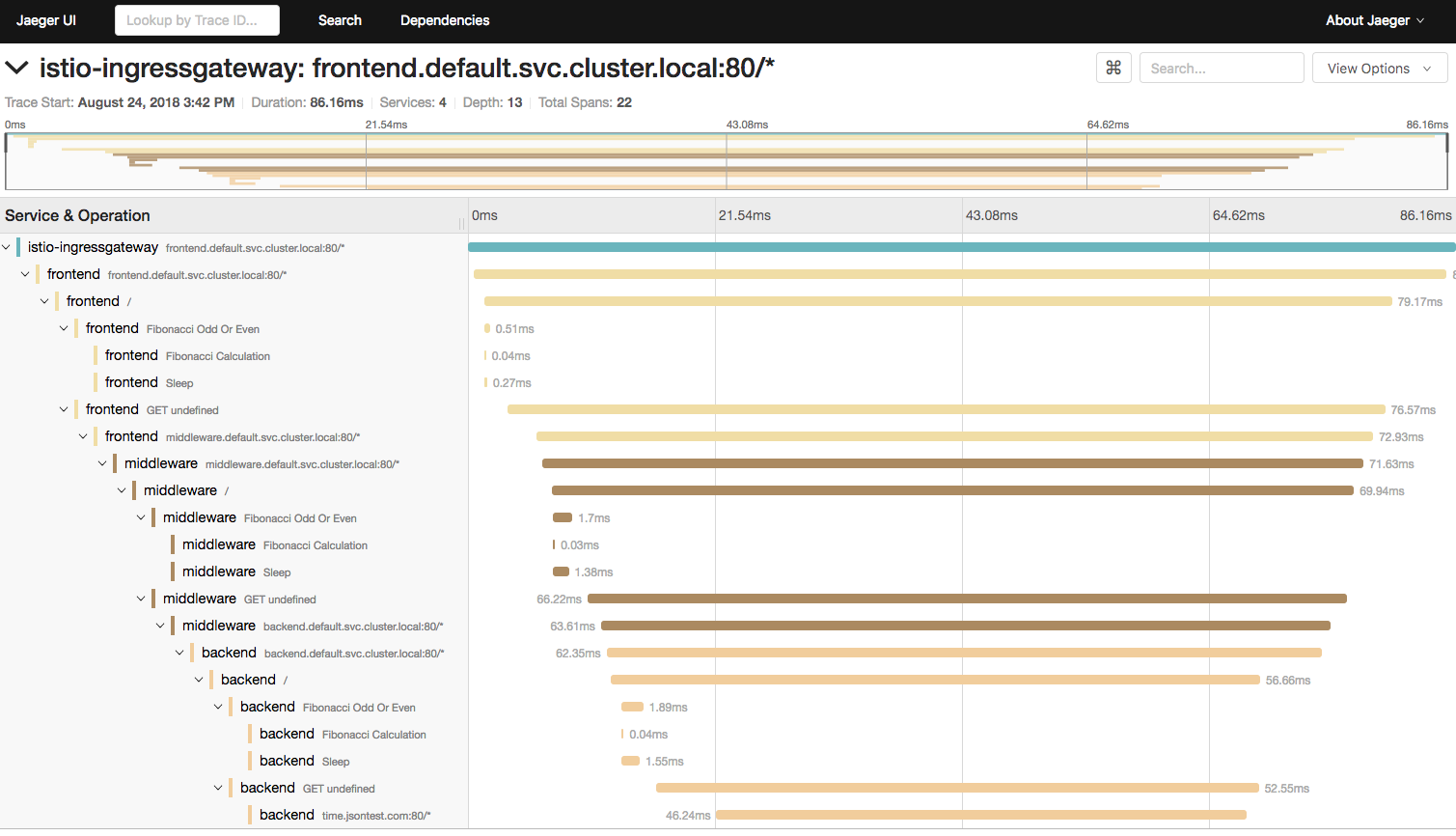Click the 71.63ms middleware span bar

952,463
